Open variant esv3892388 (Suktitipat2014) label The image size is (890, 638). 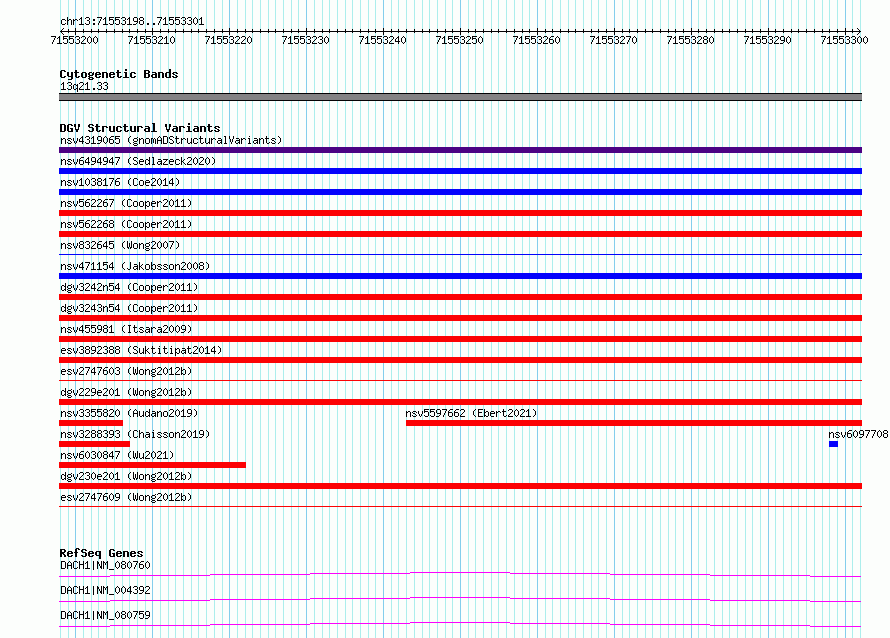click(x=141, y=350)
